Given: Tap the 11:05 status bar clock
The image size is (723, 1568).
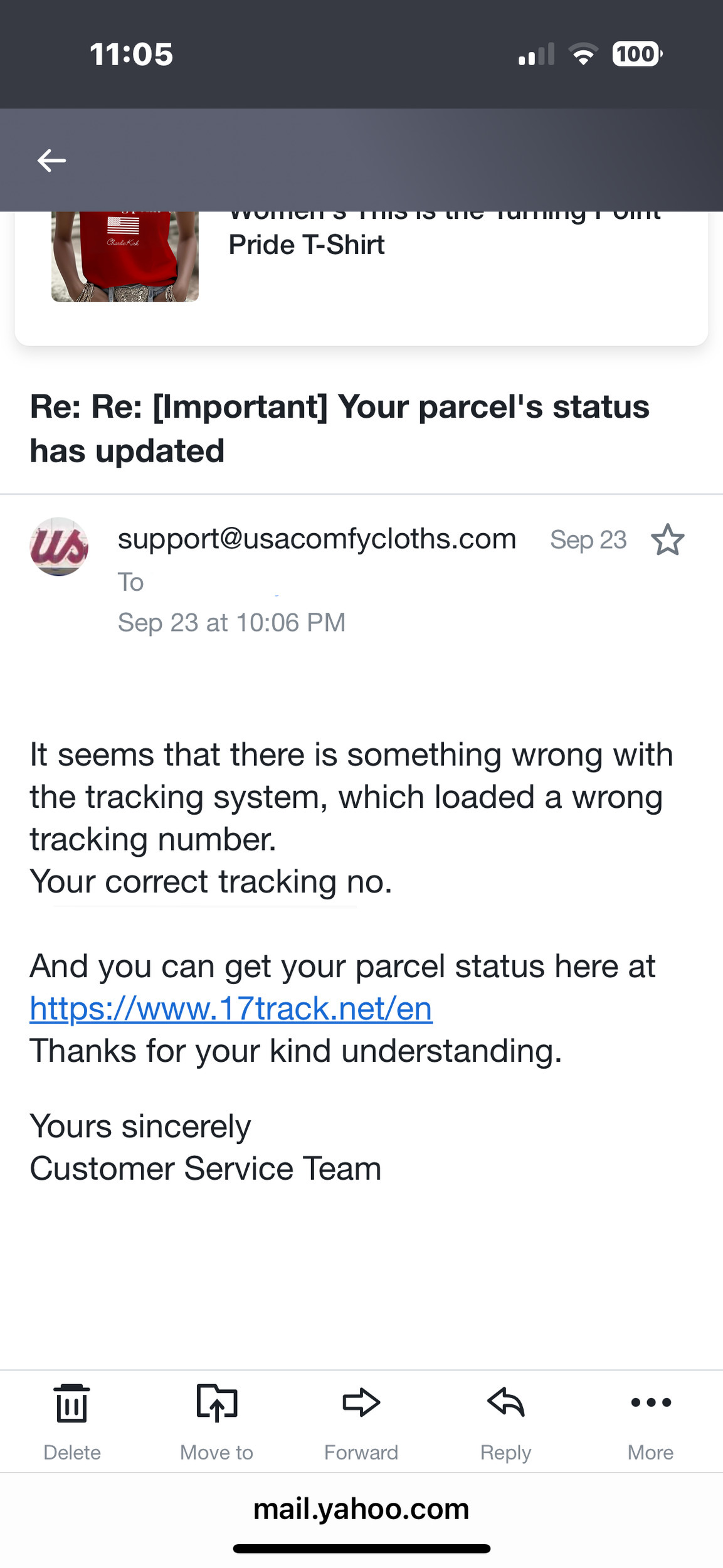Looking at the screenshot, I should 131,54.
